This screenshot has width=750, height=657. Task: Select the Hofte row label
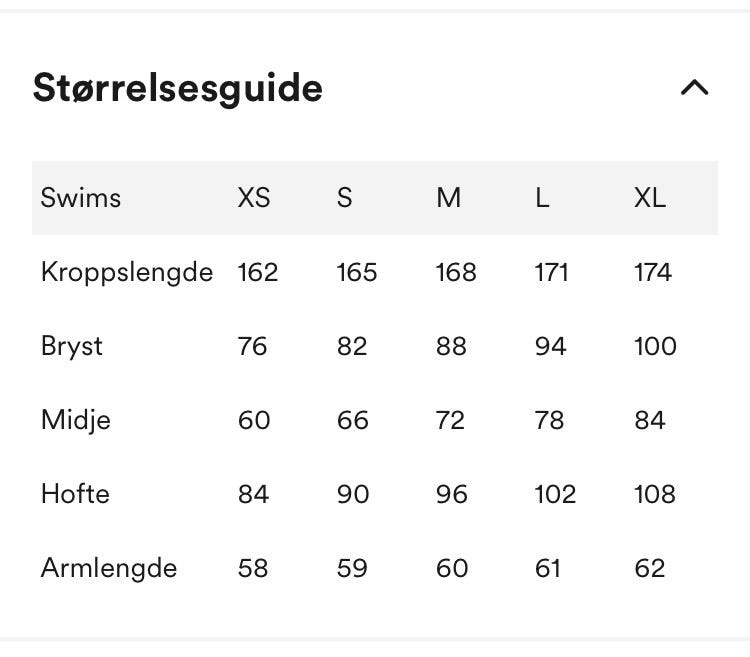(75, 494)
